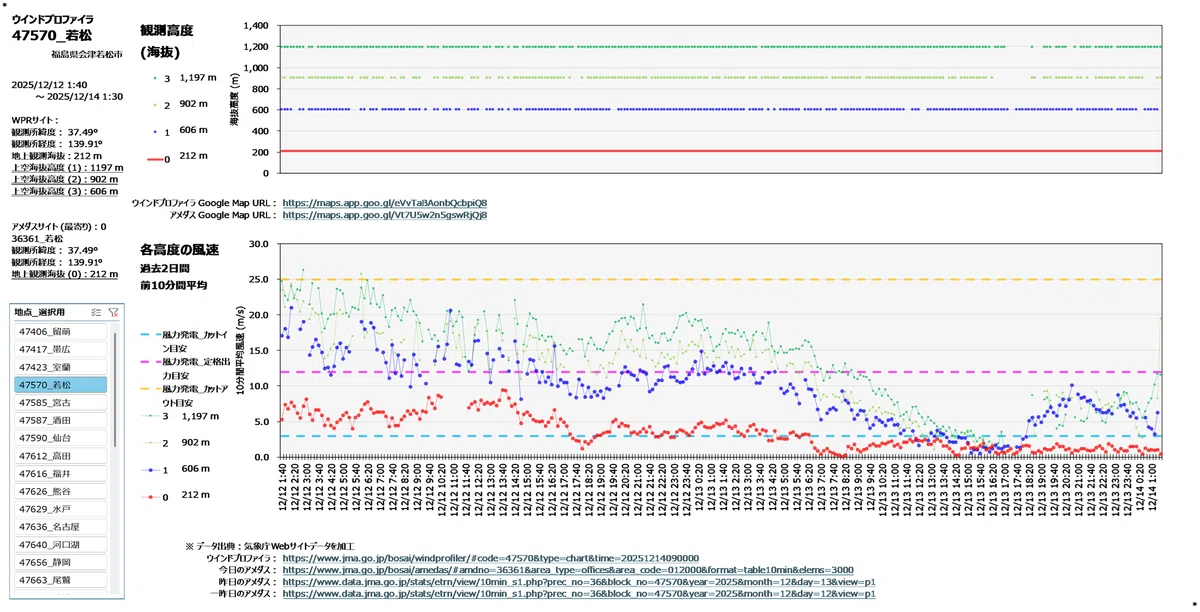
Task: Click wind chart legend entry 902 m
Action: click(175, 442)
